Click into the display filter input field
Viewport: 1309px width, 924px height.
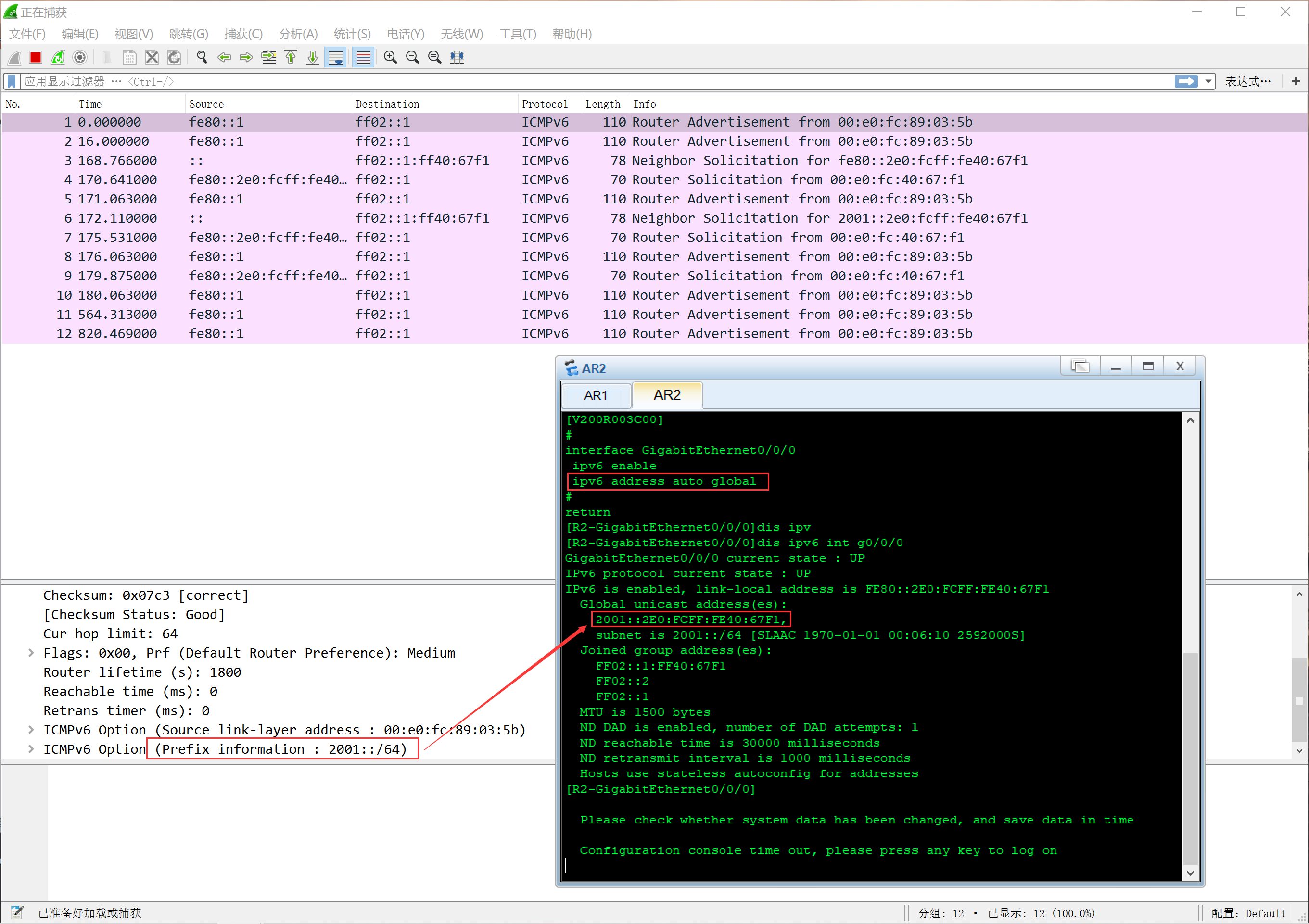570,81
